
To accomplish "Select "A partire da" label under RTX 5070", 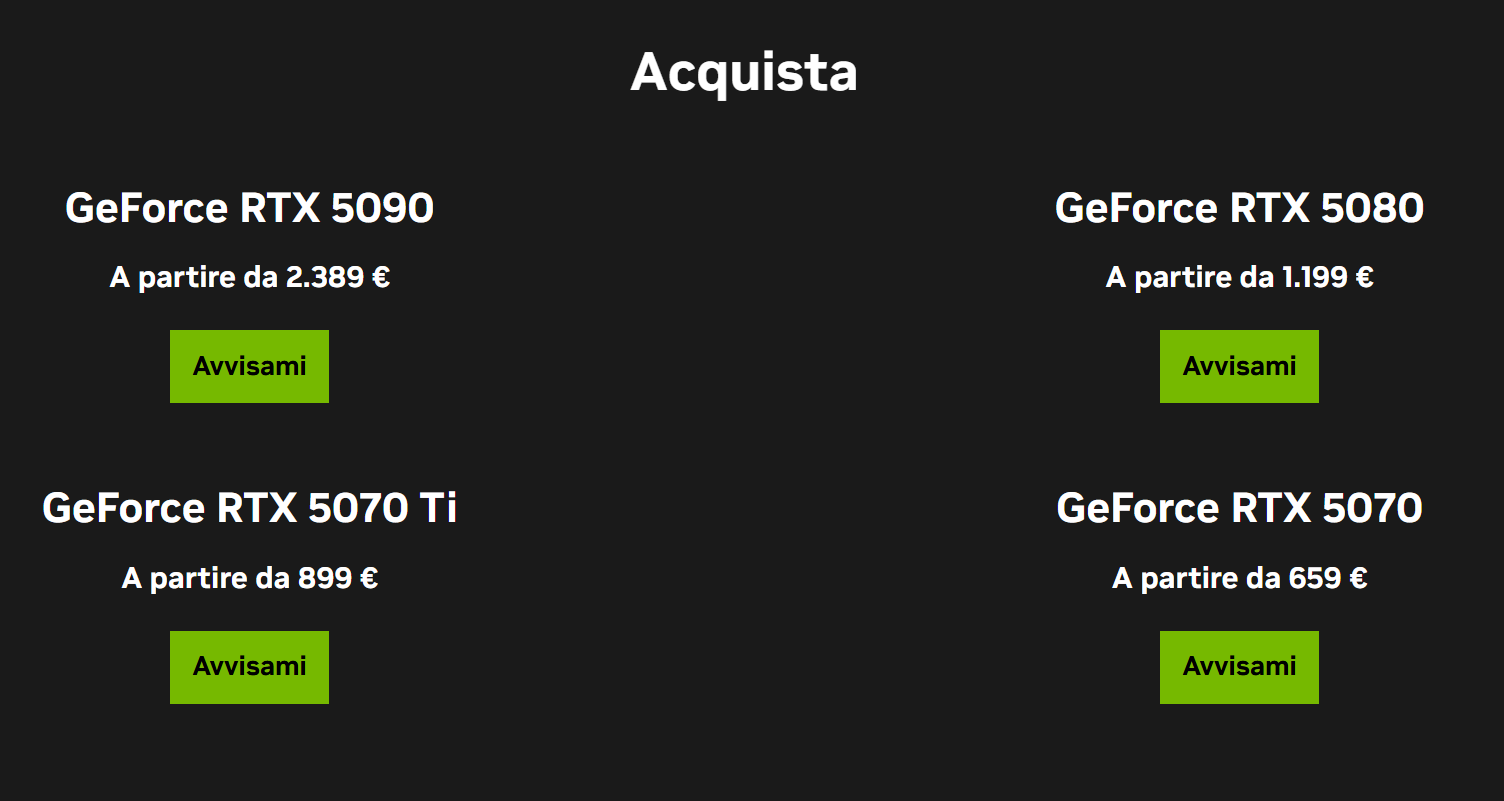I will (x=1195, y=578).
